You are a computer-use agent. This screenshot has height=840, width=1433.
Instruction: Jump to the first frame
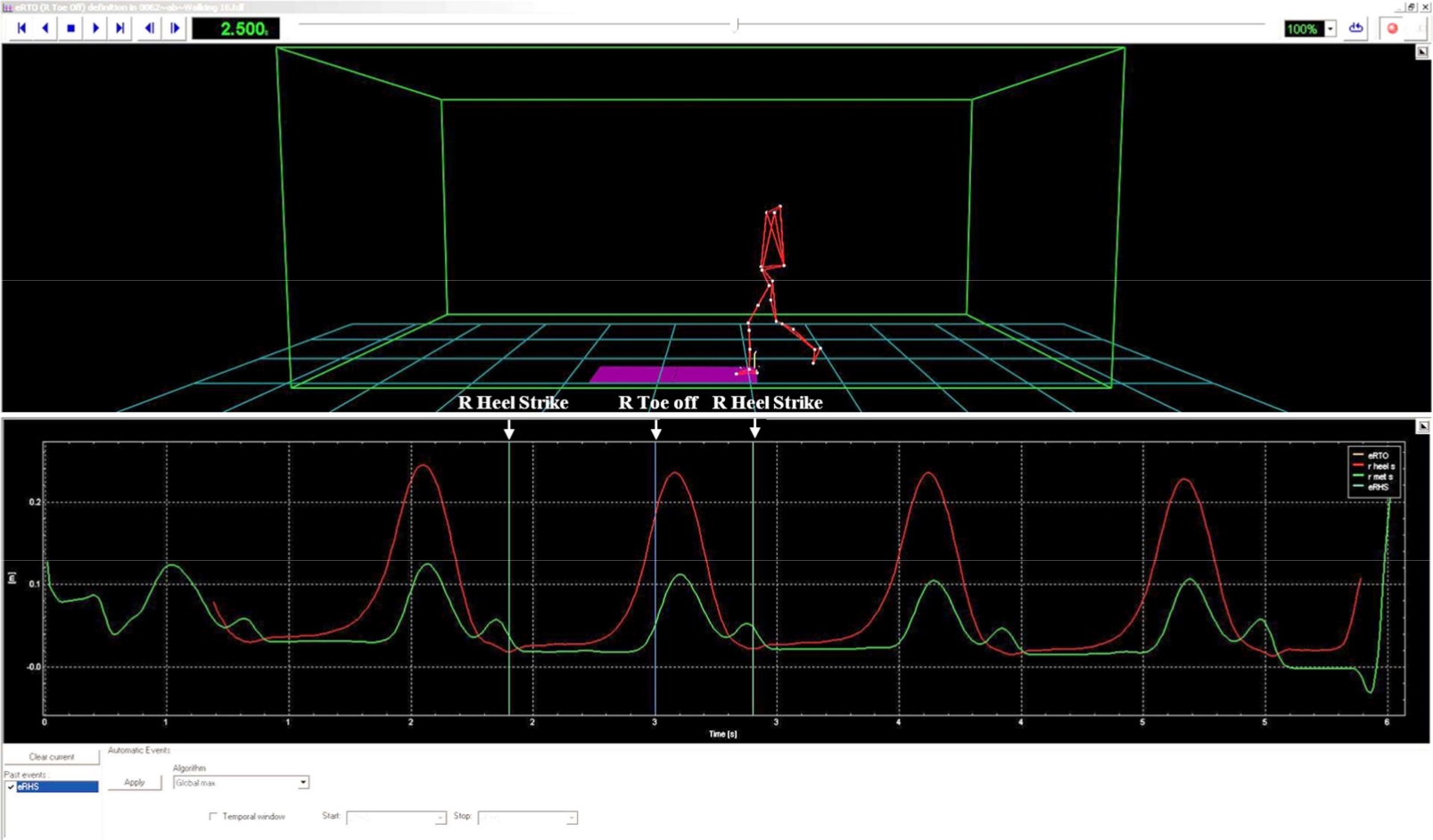point(21,29)
